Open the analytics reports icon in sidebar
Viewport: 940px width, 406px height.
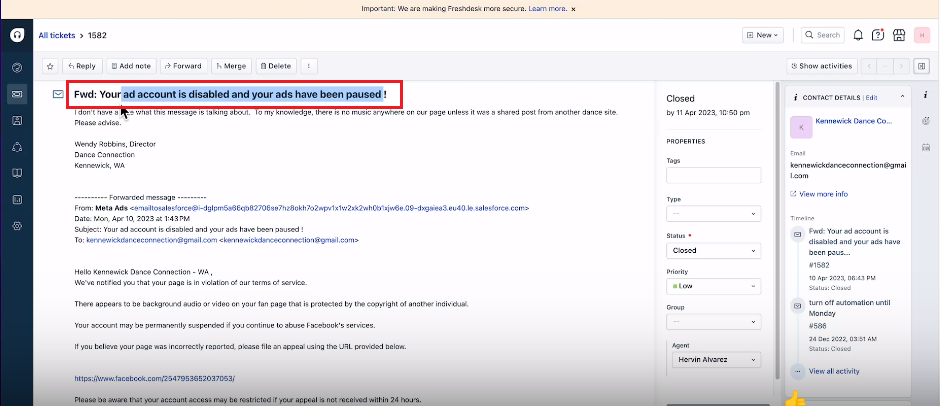pos(17,200)
